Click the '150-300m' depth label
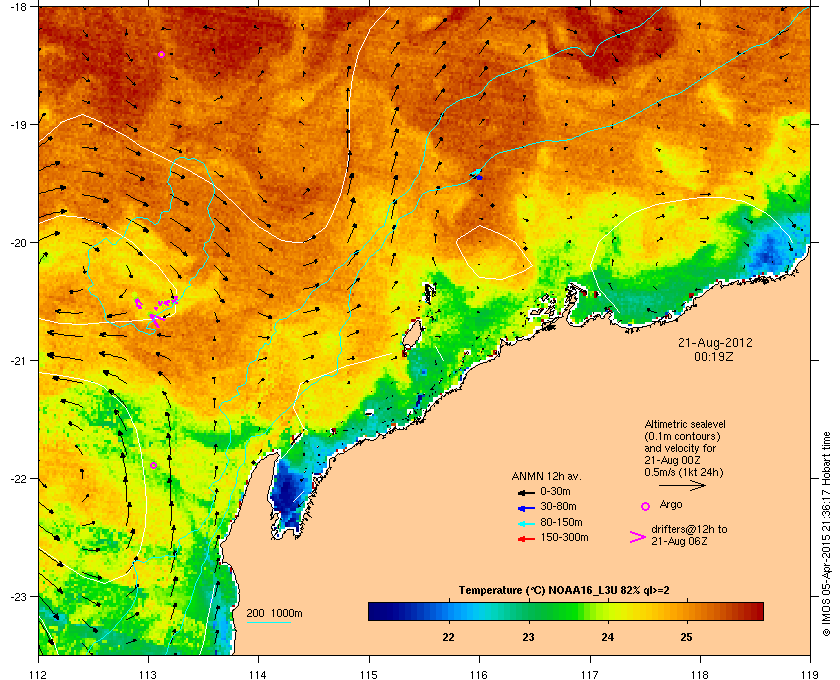The image size is (840, 680). point(564,537)
